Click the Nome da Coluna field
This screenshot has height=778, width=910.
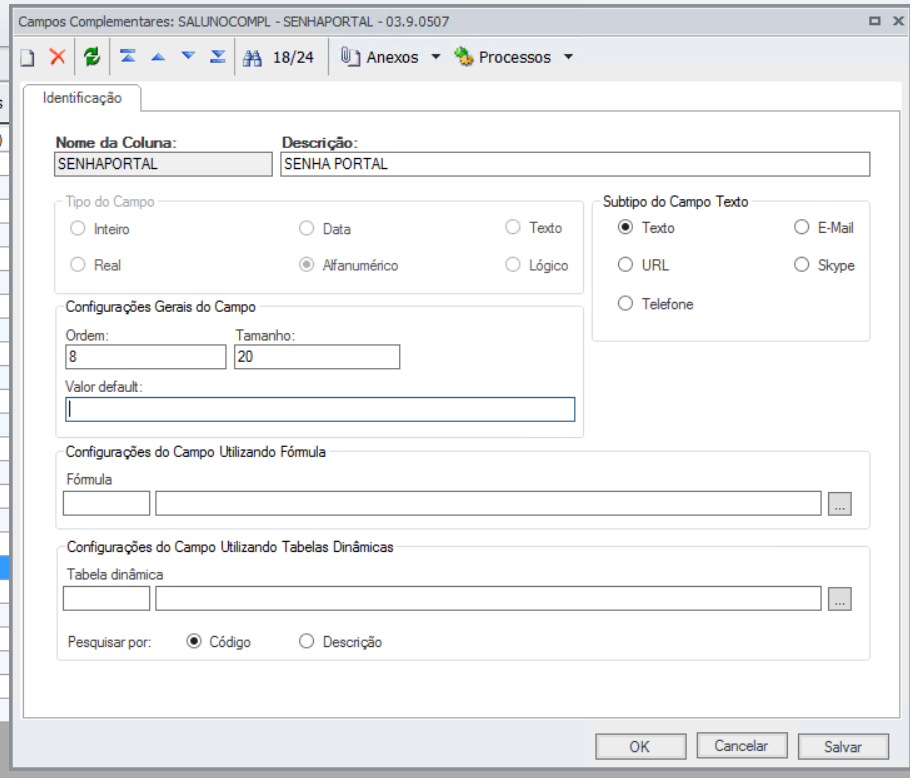point(163,164)
